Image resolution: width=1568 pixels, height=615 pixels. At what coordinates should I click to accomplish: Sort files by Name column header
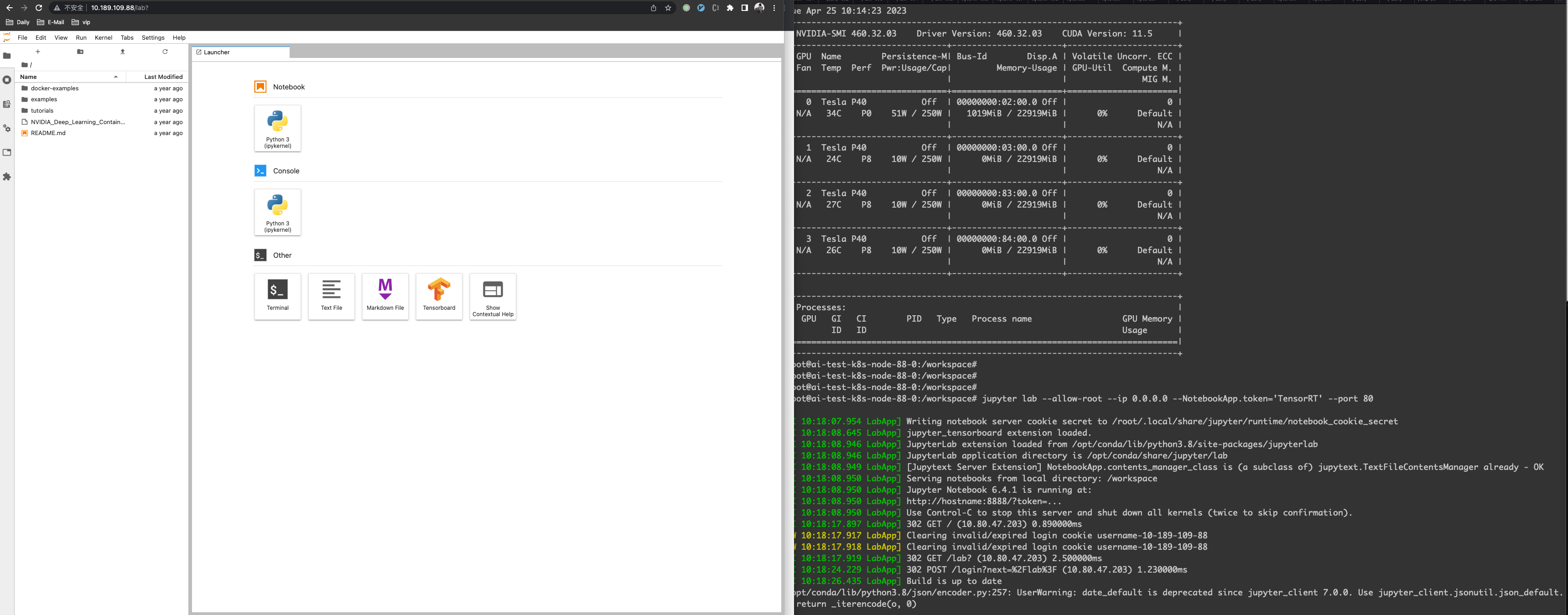[29, 77]
